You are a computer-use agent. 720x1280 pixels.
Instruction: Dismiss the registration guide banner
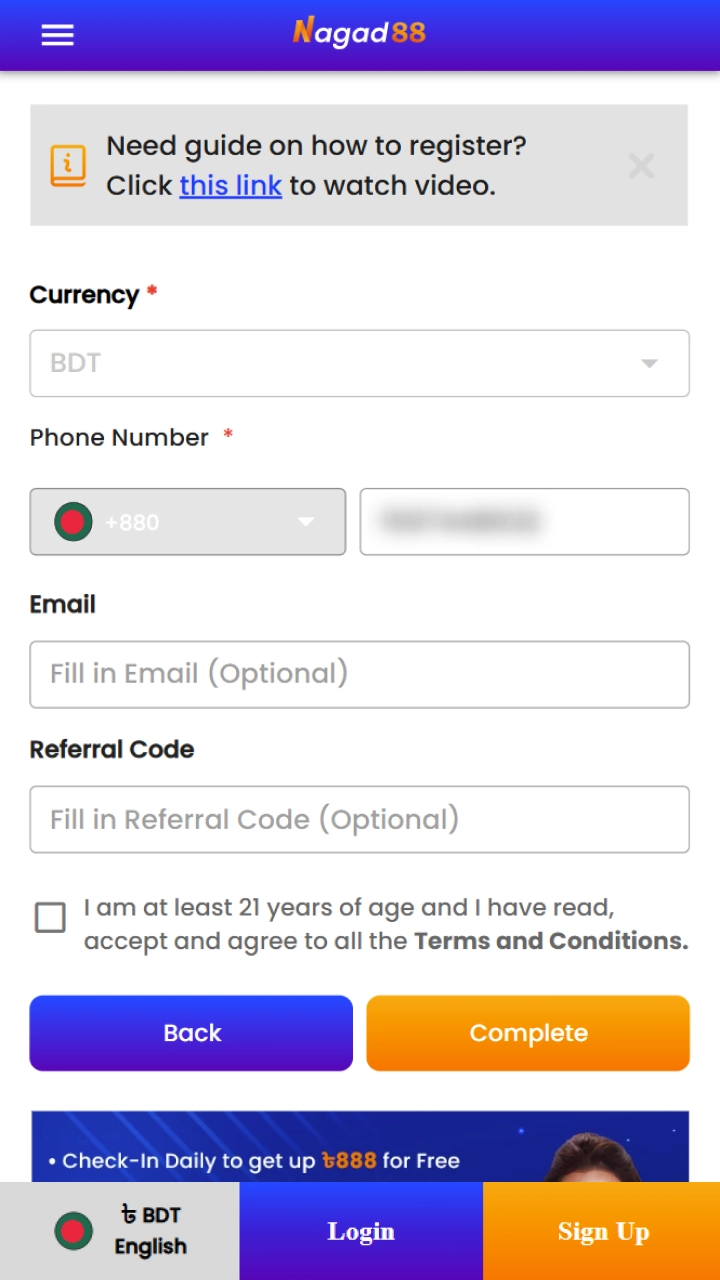click(x=640, y=166)
